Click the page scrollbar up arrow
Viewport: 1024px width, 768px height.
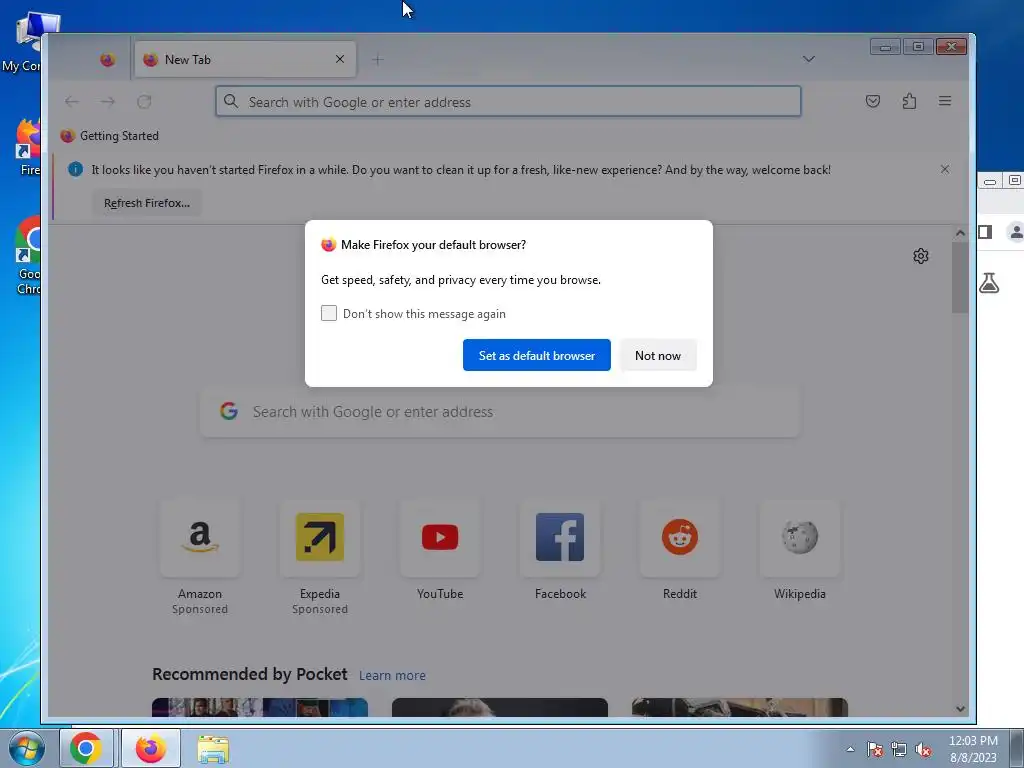[x=960, y=233]
